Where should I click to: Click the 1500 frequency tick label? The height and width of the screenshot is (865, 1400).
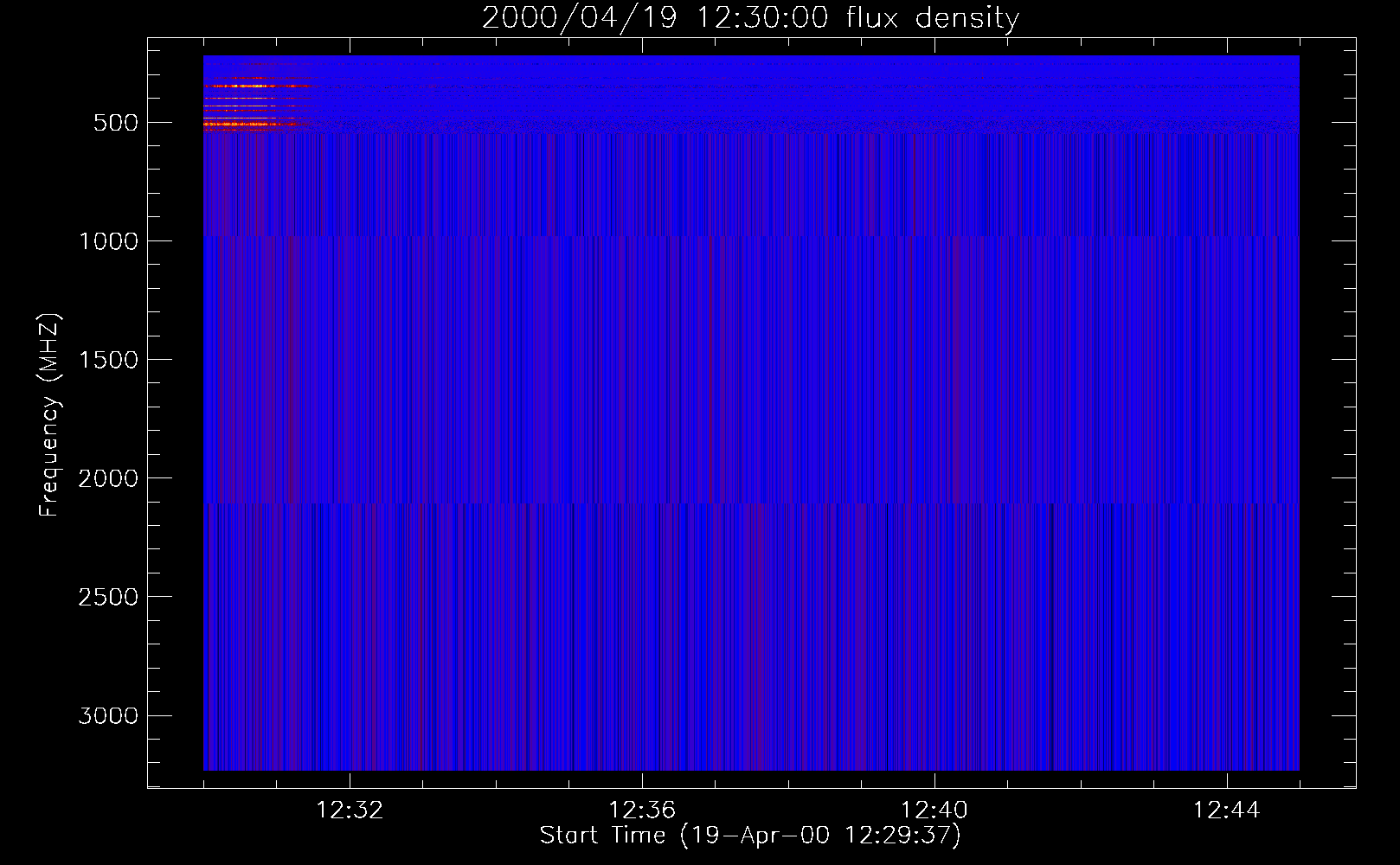pyautogui.click(x=108, y=360)
